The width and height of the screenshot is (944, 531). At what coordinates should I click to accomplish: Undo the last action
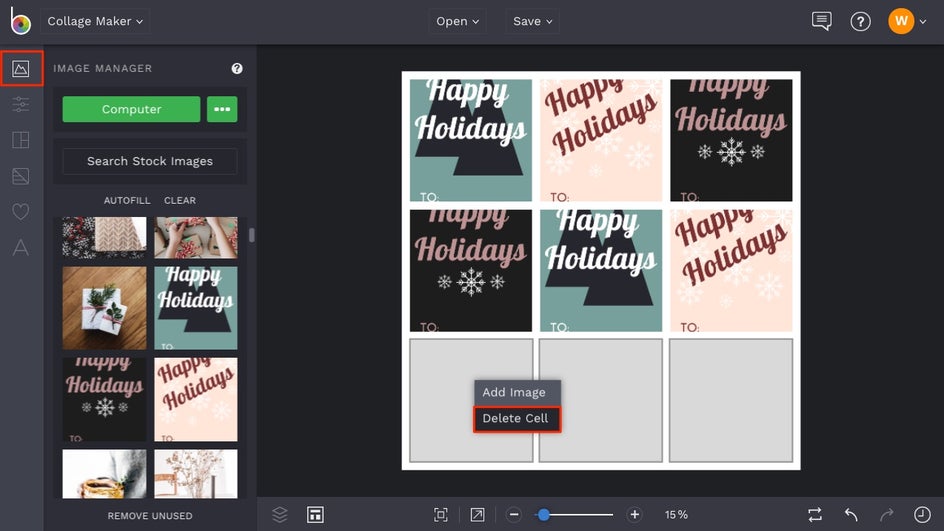(851, 514)
